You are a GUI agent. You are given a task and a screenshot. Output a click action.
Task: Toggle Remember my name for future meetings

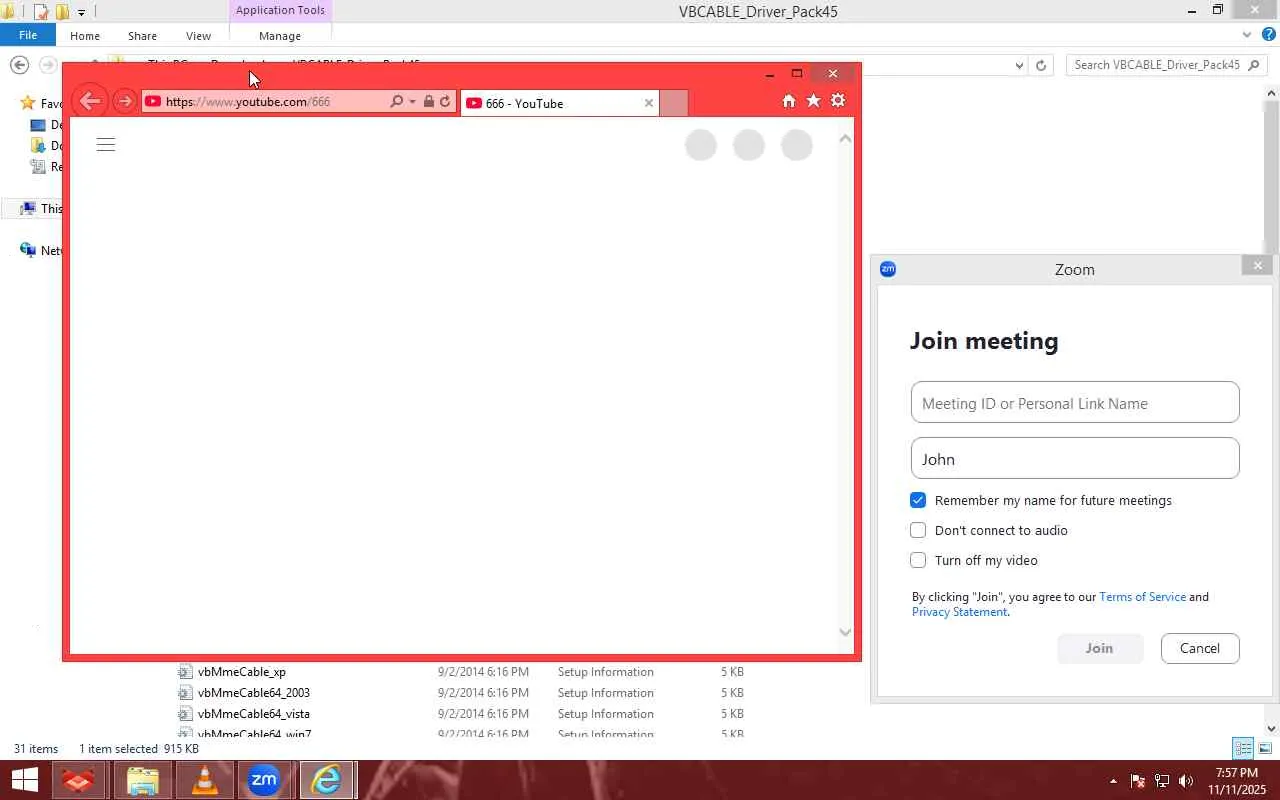point(918,500)
